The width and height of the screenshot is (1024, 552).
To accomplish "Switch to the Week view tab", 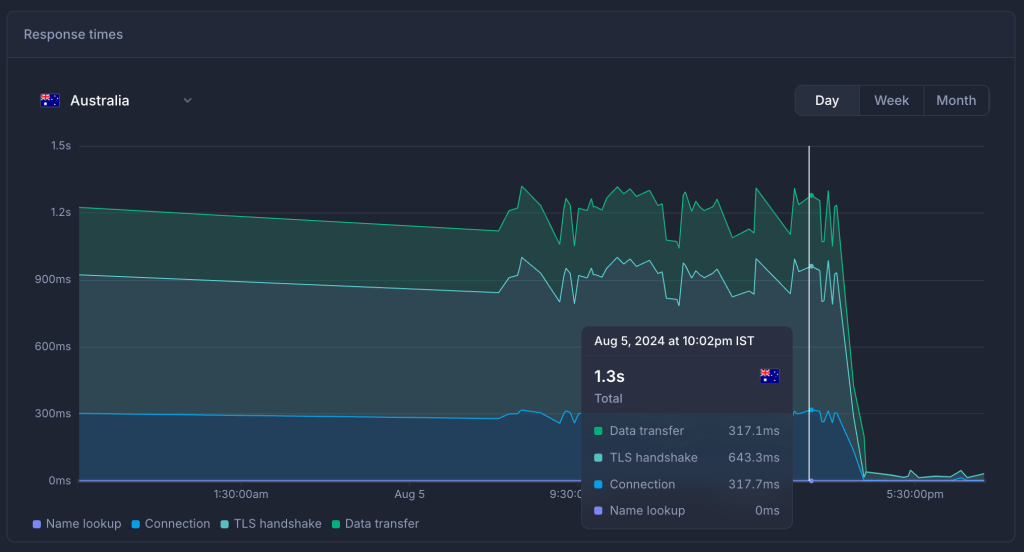I will click(891, 100).
